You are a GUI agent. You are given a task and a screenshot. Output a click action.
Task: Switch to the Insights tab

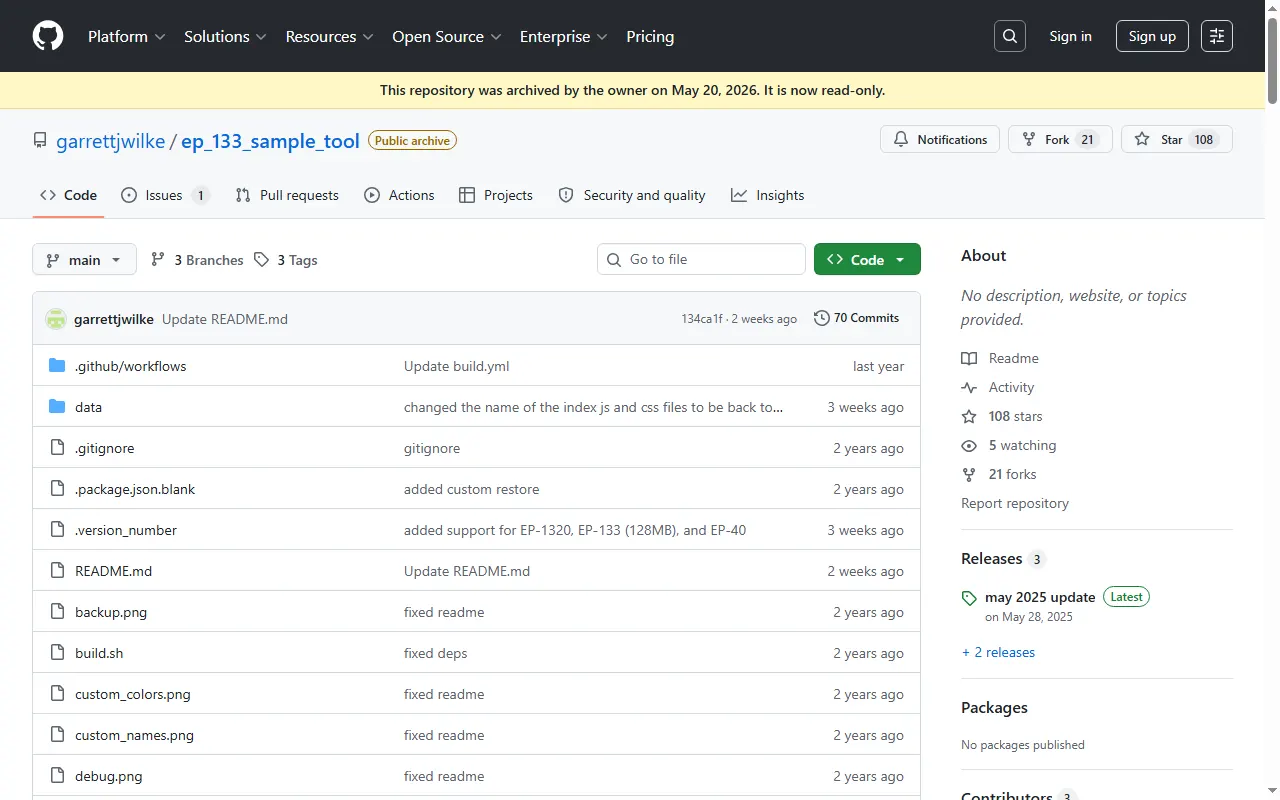point(768,195)
